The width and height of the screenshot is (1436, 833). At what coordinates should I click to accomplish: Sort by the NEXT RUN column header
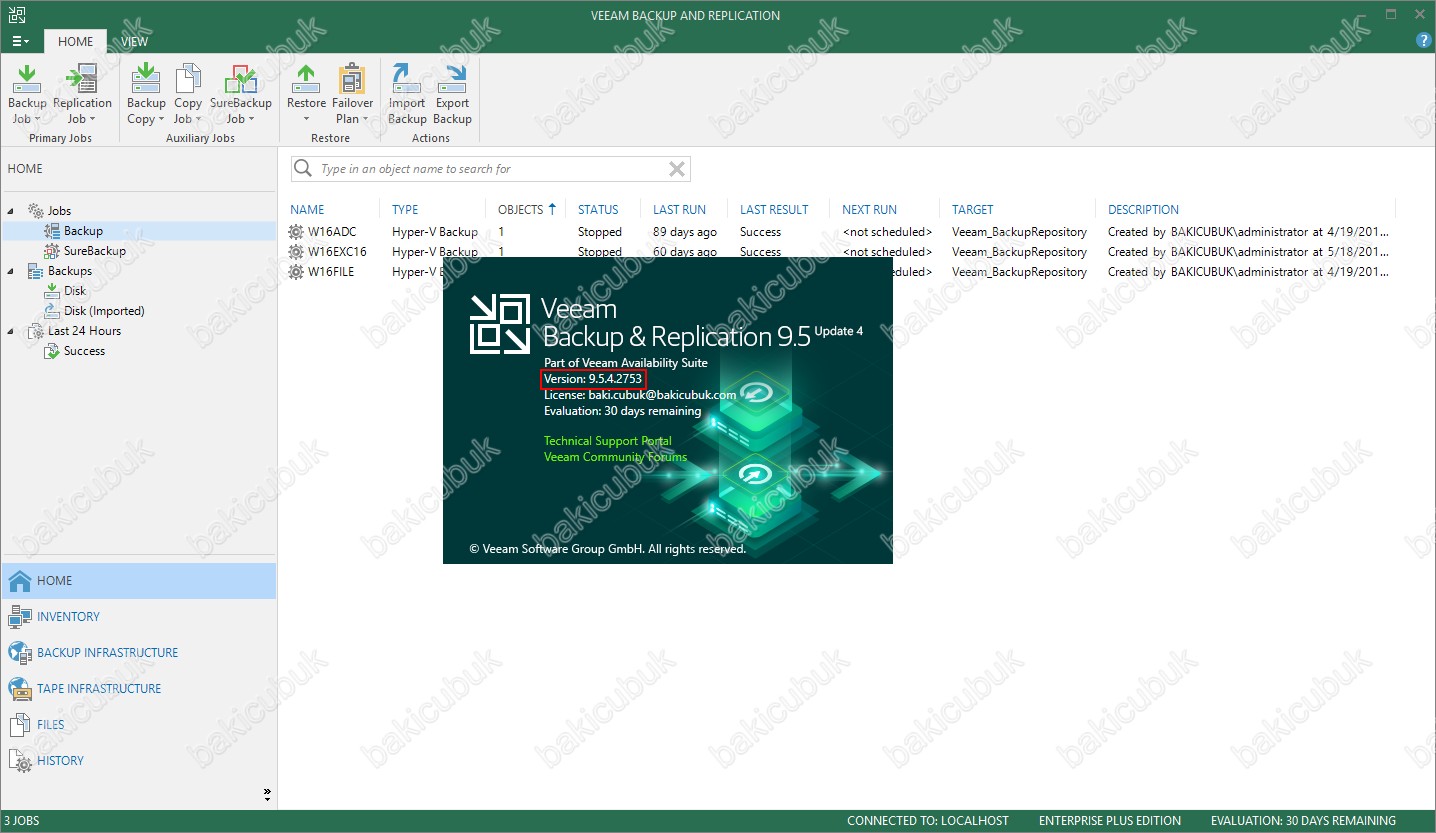click(x=869, y=210)
